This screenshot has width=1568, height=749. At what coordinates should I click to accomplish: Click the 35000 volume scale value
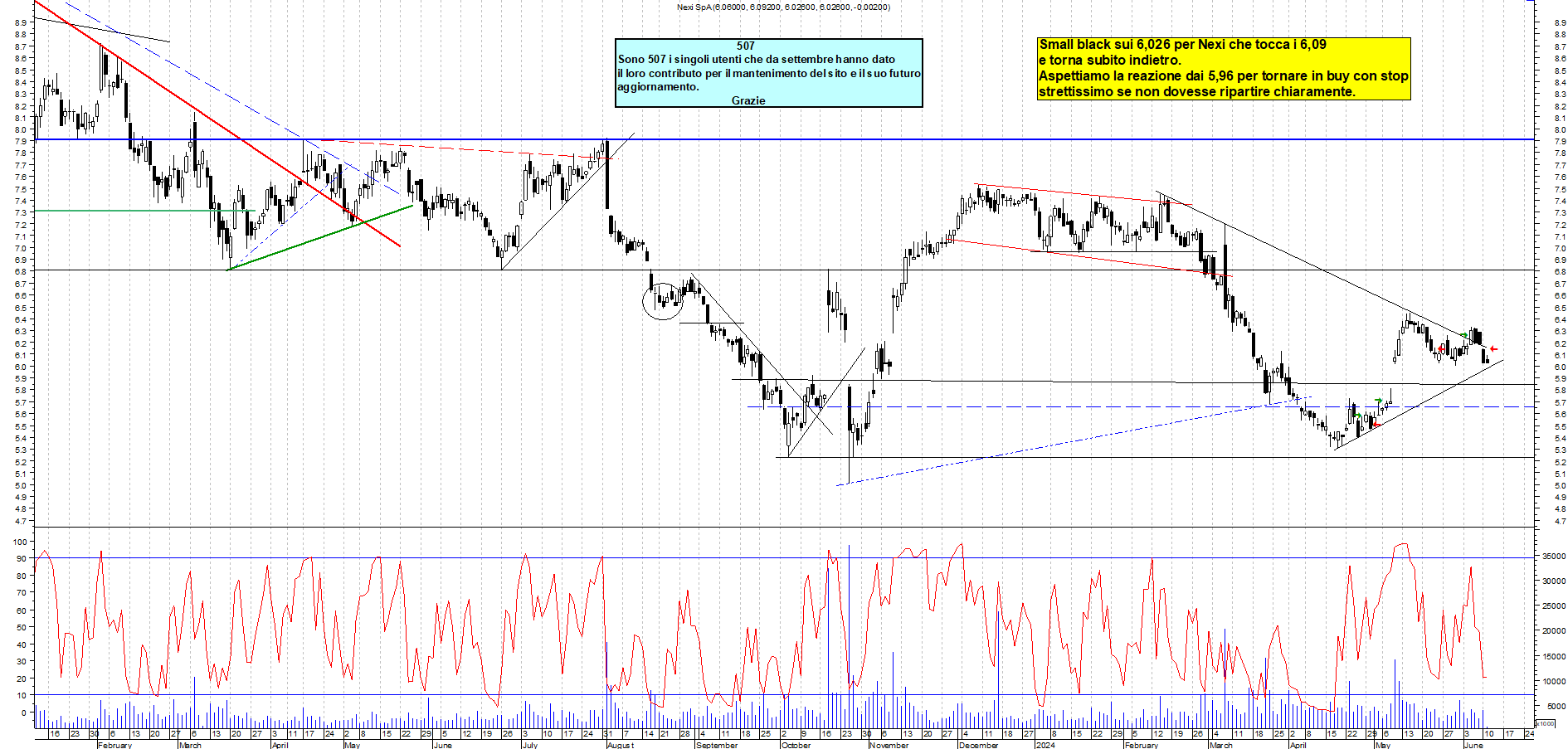(x=1554, y=557)
